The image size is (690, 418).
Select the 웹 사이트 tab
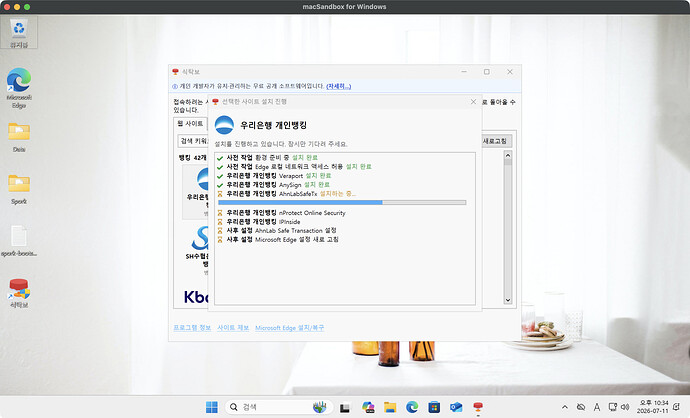click(190, 124)
